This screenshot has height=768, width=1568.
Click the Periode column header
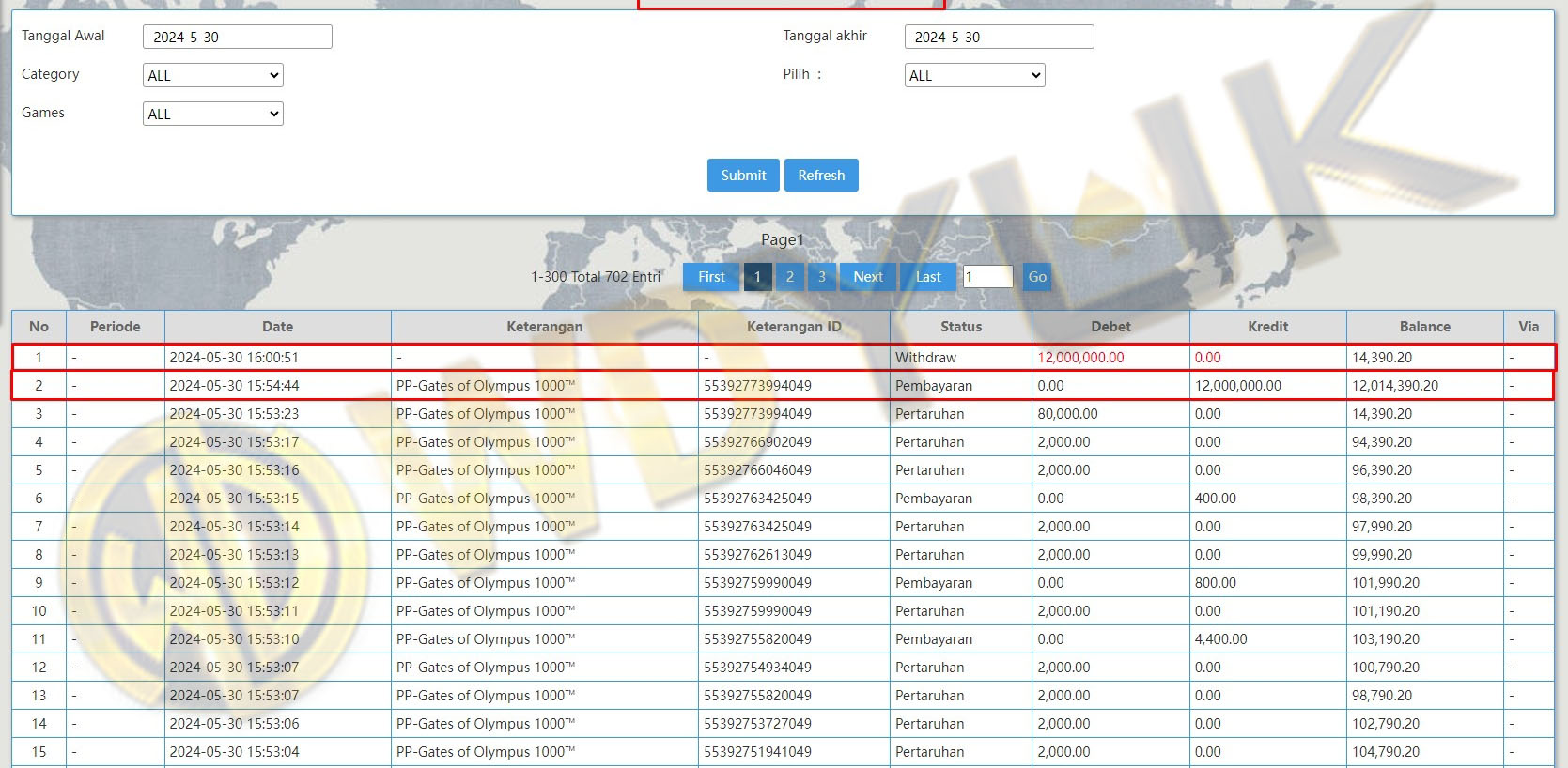[116, 327]
